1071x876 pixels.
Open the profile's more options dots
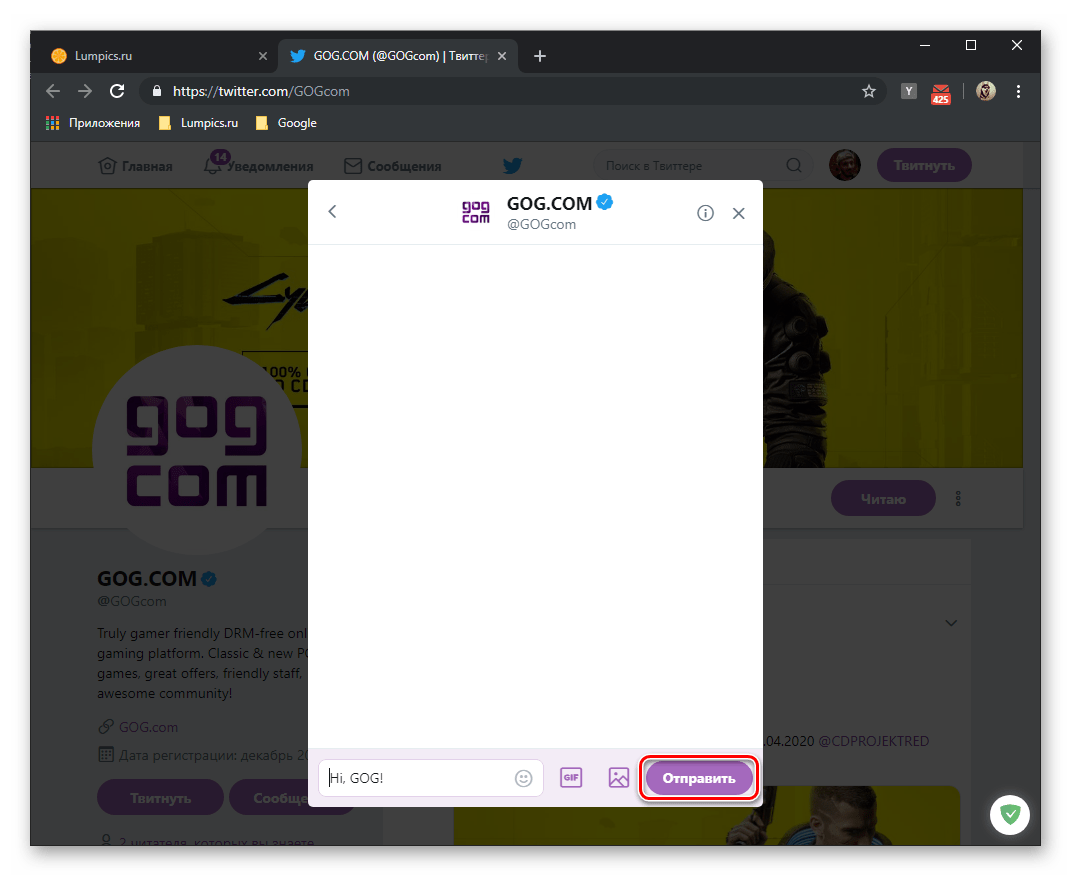pos(958,498)
